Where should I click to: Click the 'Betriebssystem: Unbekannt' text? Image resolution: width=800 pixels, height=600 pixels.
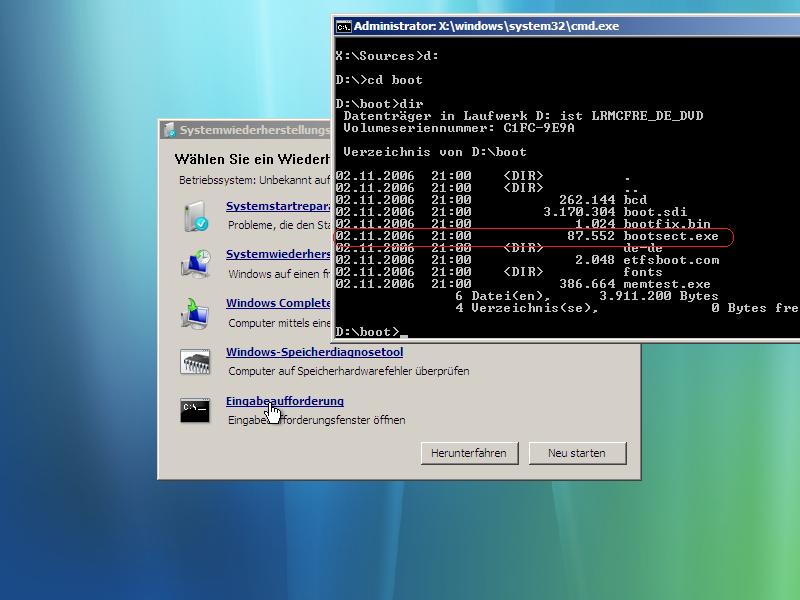[255, 180]
